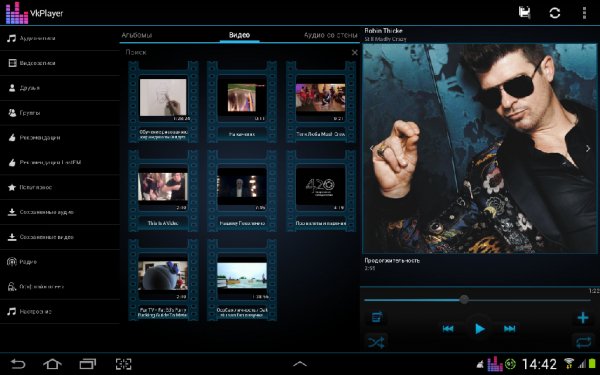Click the Wi-Fi status icon
Image resolution: width=600 pixels, height=375 pixels.
pyautogui.click(x=569, y=364)
